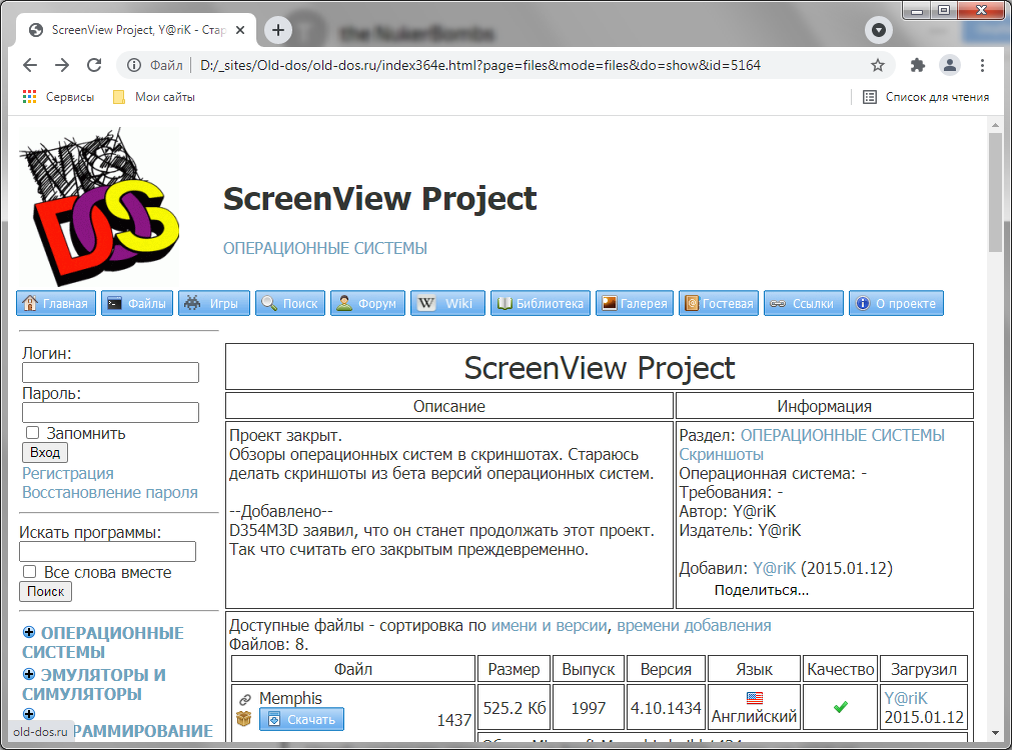The width and height of the screenshot is (1012, 750).
Task: Click the Memphis package box icon
Action: pyautogui.click(x=244, y=718)
